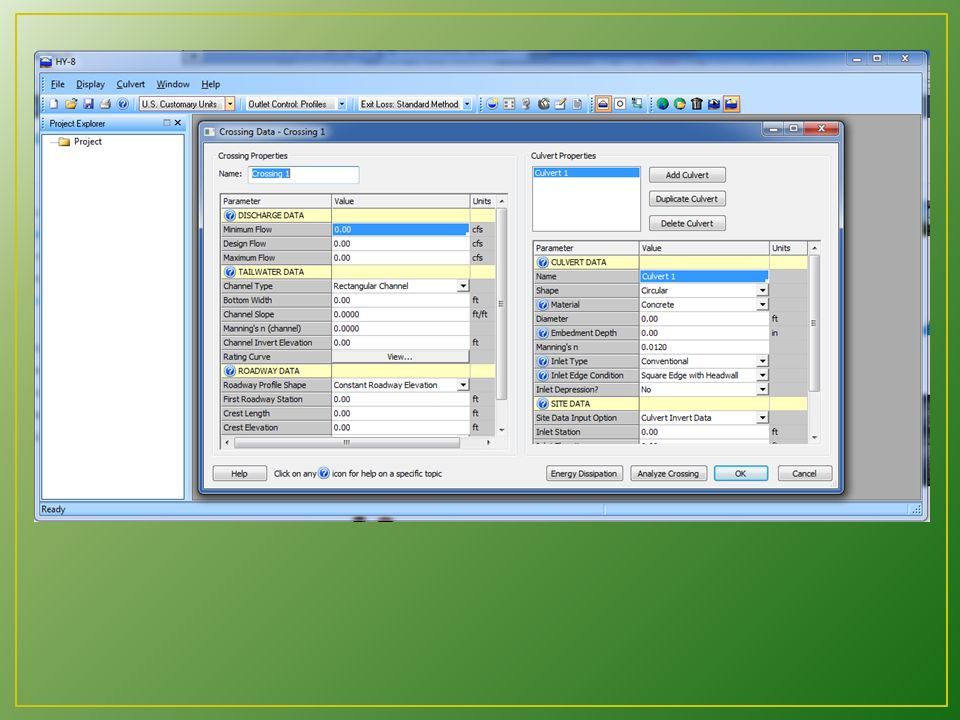Click the Channel Slope value field
The image size is (960, 720).
(x=400, y=315)
